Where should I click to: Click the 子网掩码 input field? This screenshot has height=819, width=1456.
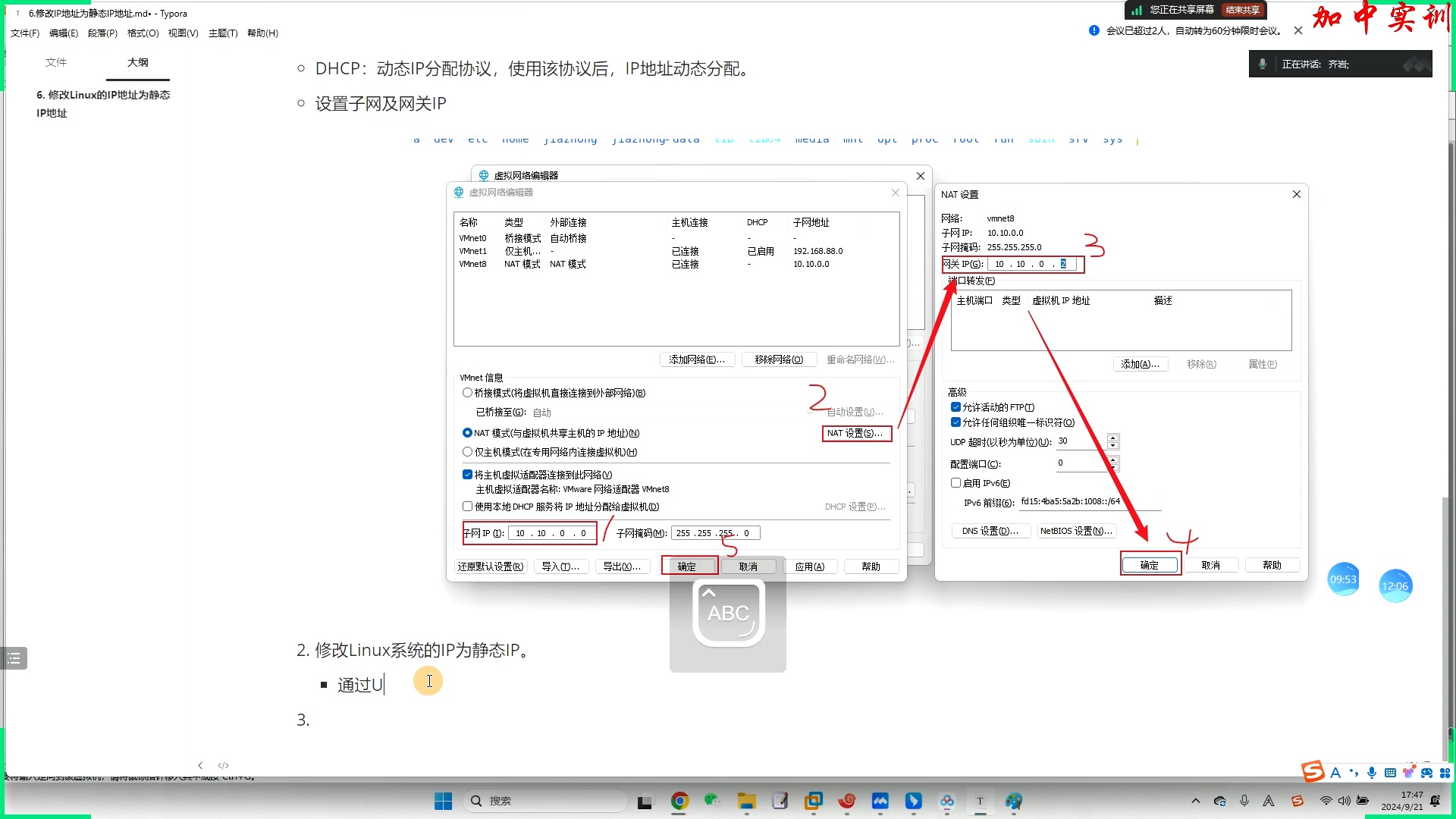pos(715,533)
